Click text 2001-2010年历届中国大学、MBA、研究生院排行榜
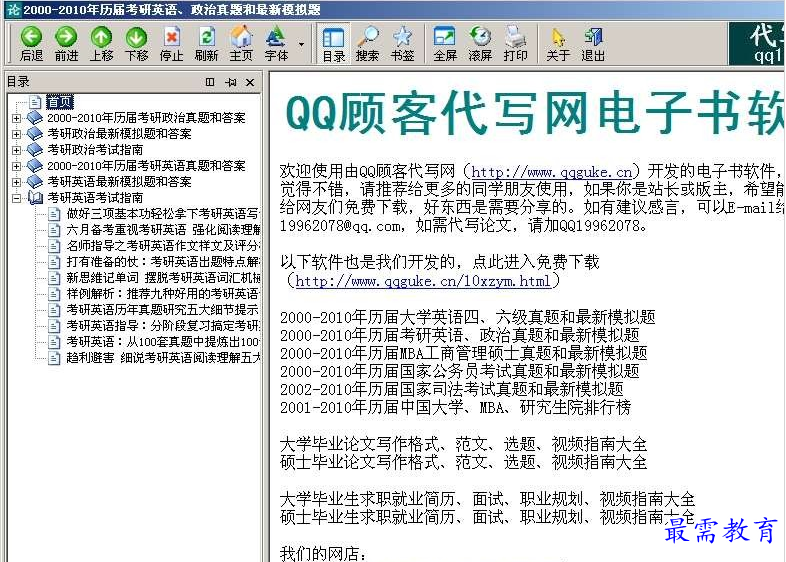This screenshot has height=562, width=786. 455,408
